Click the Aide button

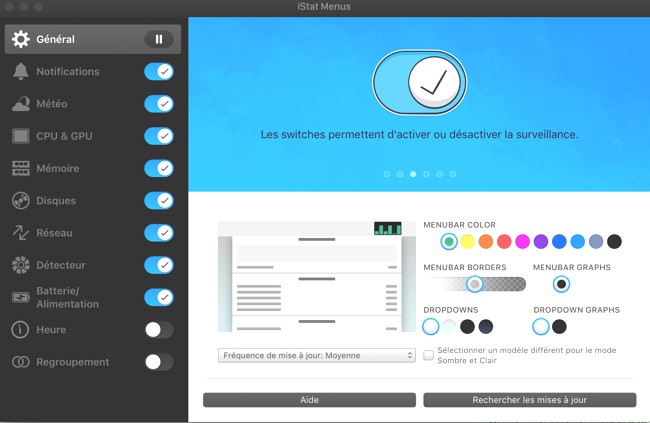309,400
